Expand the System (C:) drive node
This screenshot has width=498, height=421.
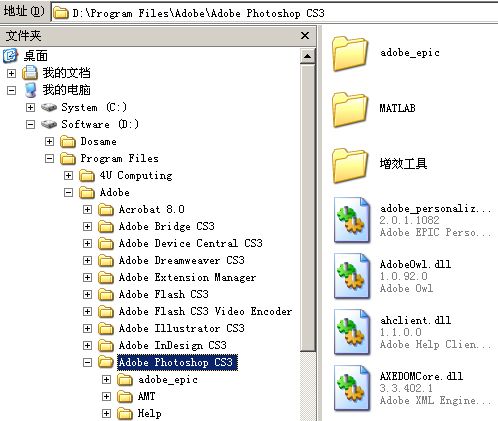(x=30, y=107)
